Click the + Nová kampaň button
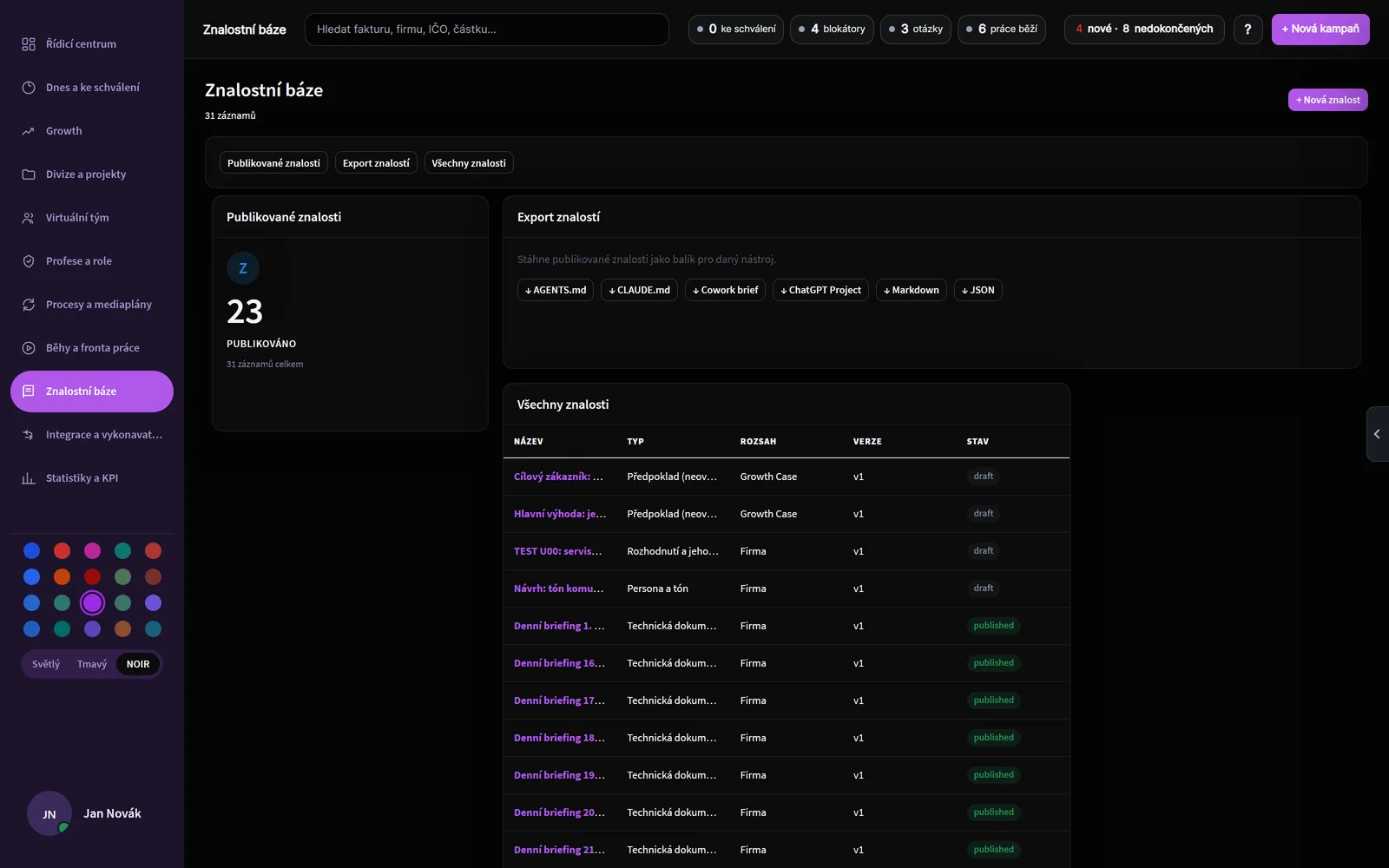 1320,30
